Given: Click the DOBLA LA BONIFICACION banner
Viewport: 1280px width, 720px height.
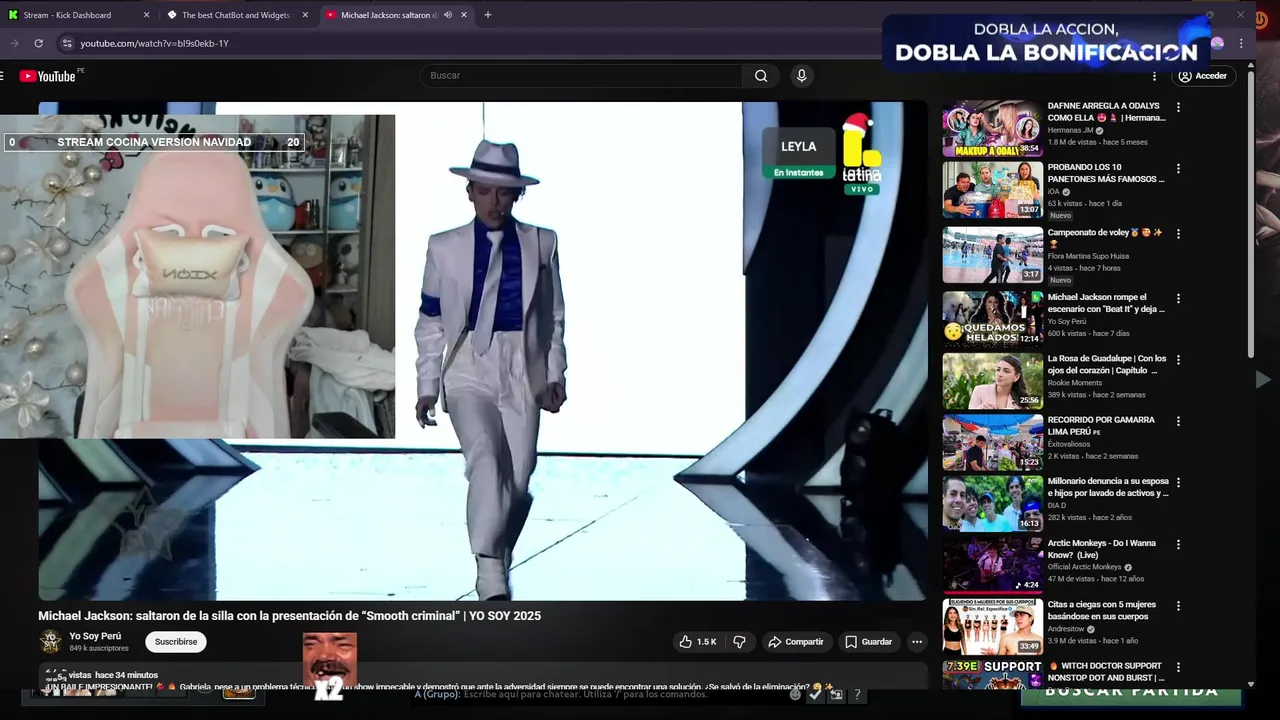Looking at the screenshot, I should pos(1046,43).
